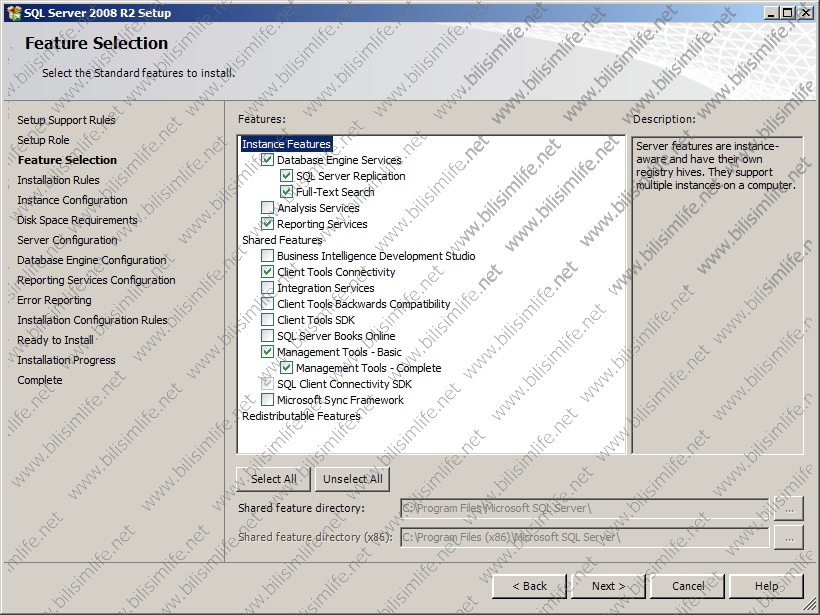Click the Unselect All button
The height and width of the screenshot is (615, 820).
tap(352, 479)
